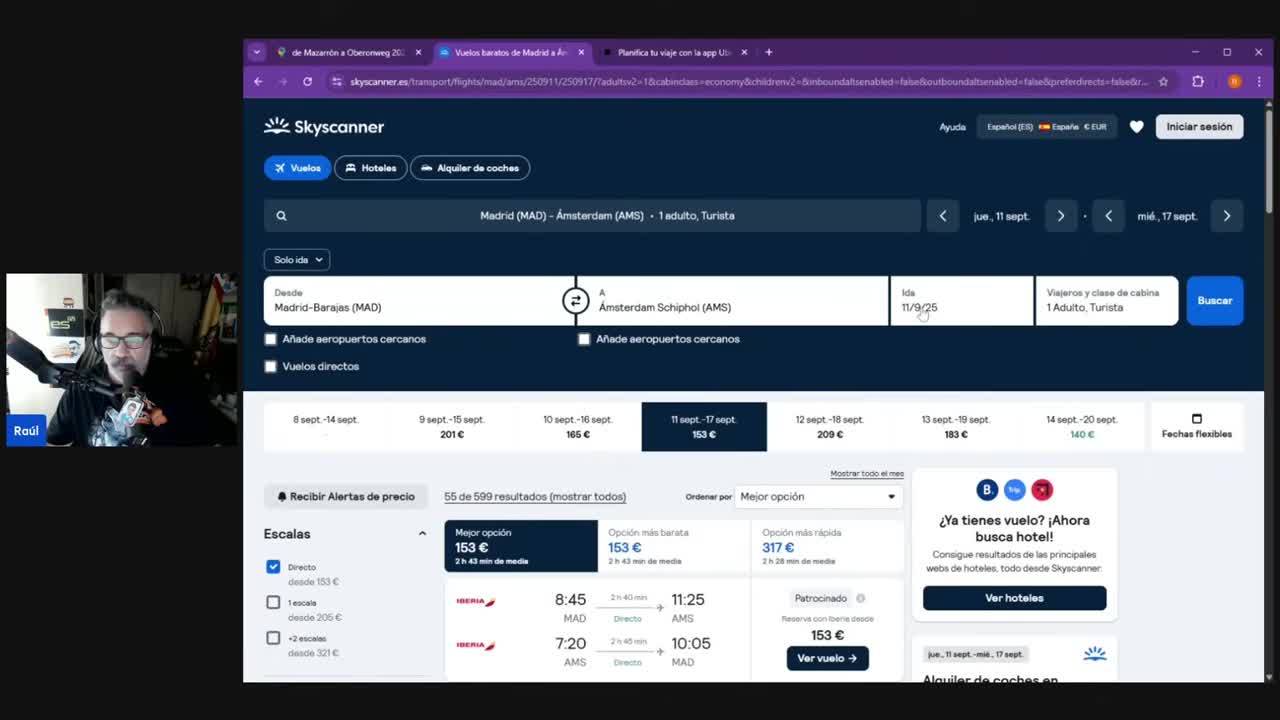Screen dimensions: 1280x720
Task: Reload the Skyscanner page
Action: (x=307, y=82)
